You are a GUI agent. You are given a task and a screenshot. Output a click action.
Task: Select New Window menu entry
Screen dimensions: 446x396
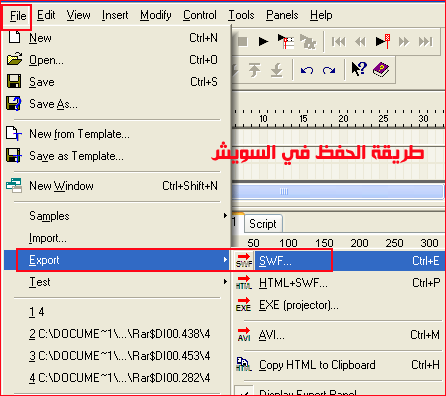pos(117,186)
